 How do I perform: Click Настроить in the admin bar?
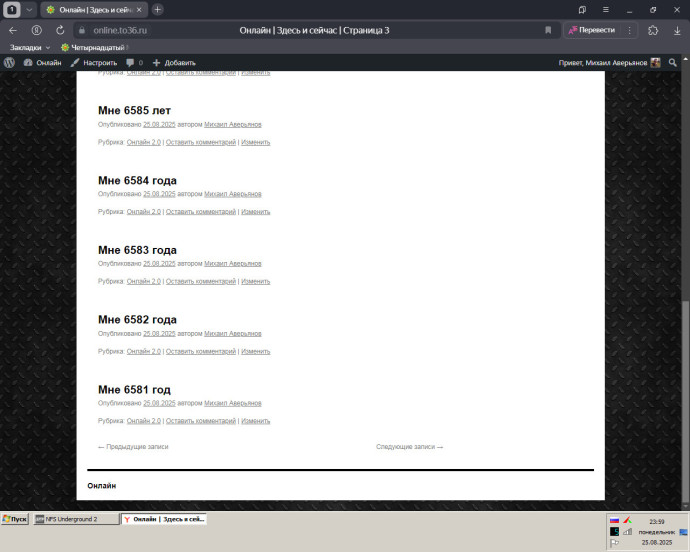point(94,63)
